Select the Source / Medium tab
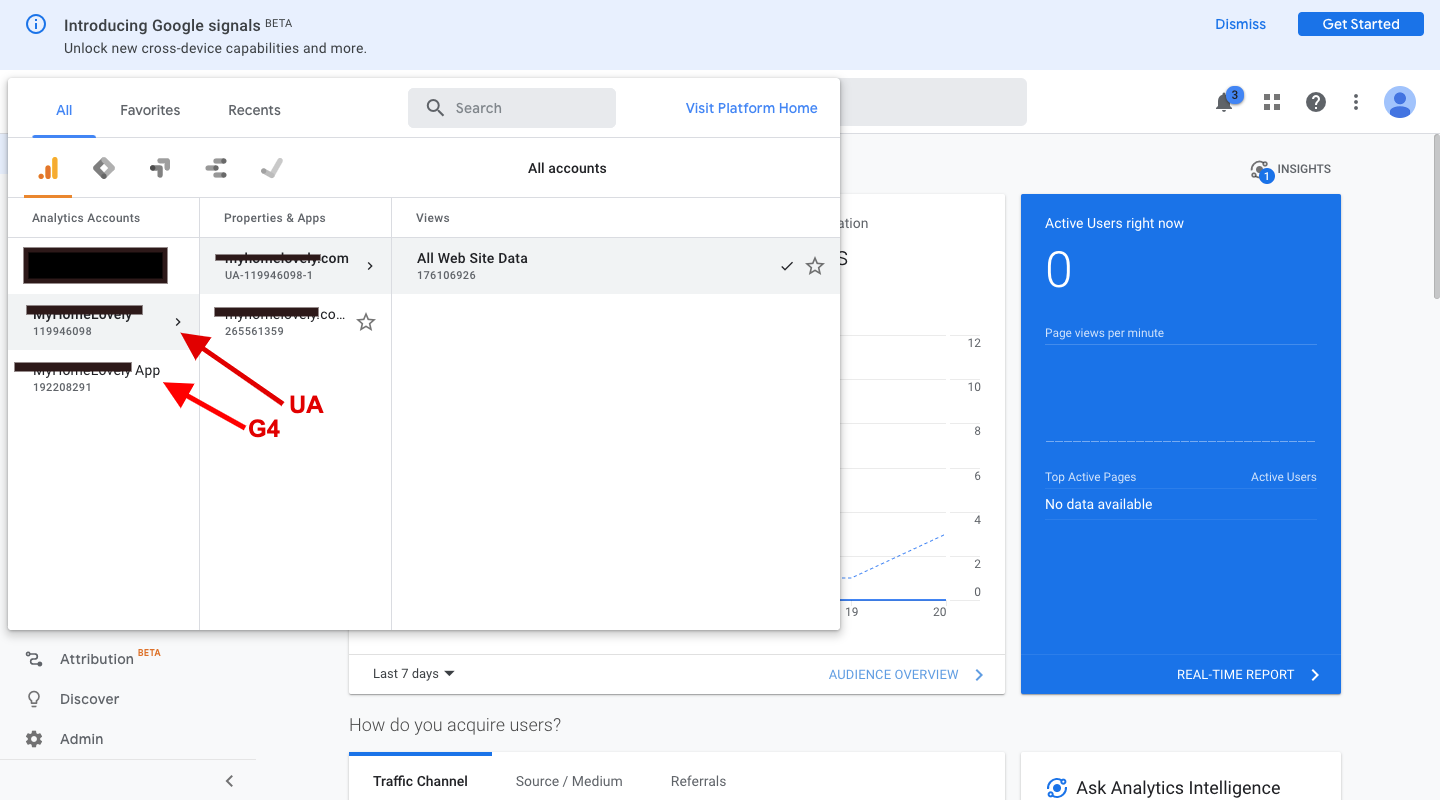Viewport: 1440px width, 800px height. [569, 781]
